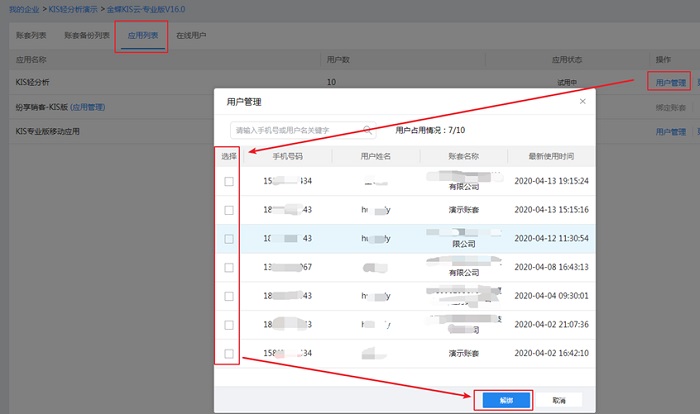Mark the checkbox of the 2020-04-04 09:30:01 row

click(229, 297)
